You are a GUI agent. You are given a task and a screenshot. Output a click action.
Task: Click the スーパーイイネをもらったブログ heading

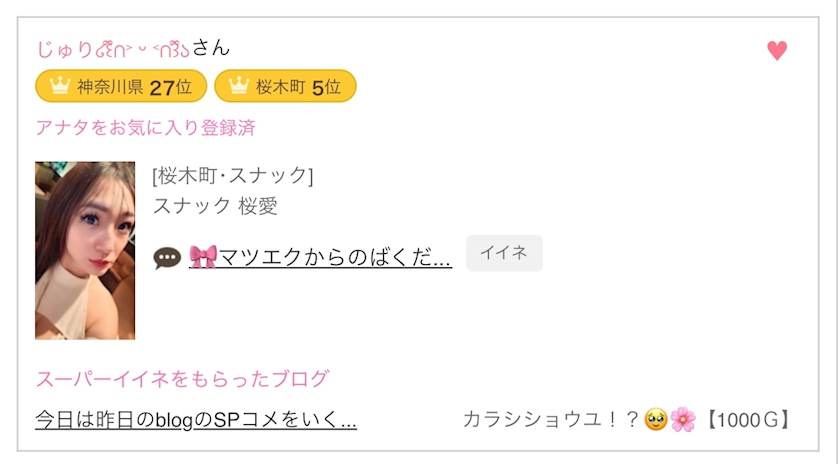pyautogui.click(x=182, y=379)
